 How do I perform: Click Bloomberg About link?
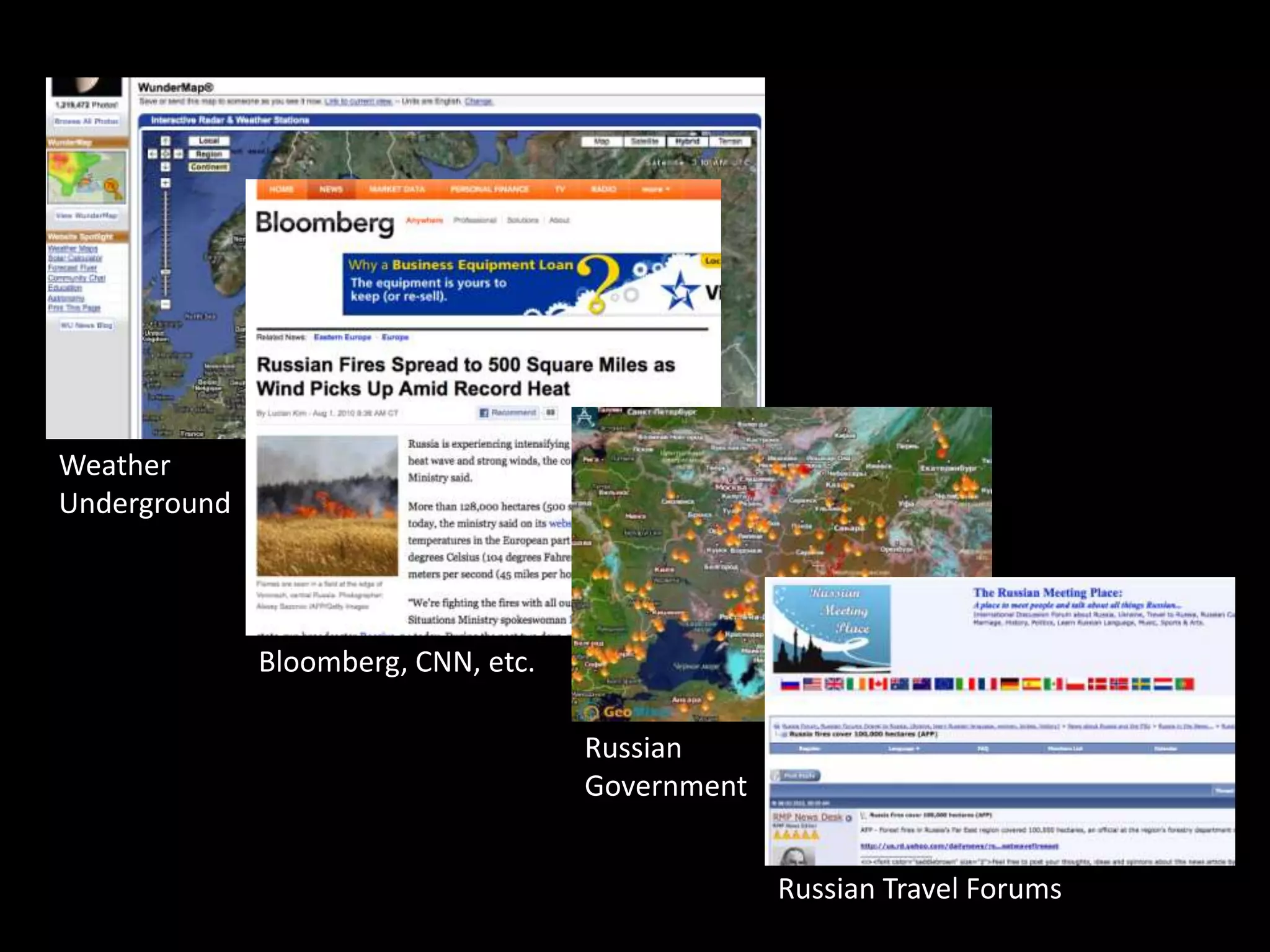(559, 220)
